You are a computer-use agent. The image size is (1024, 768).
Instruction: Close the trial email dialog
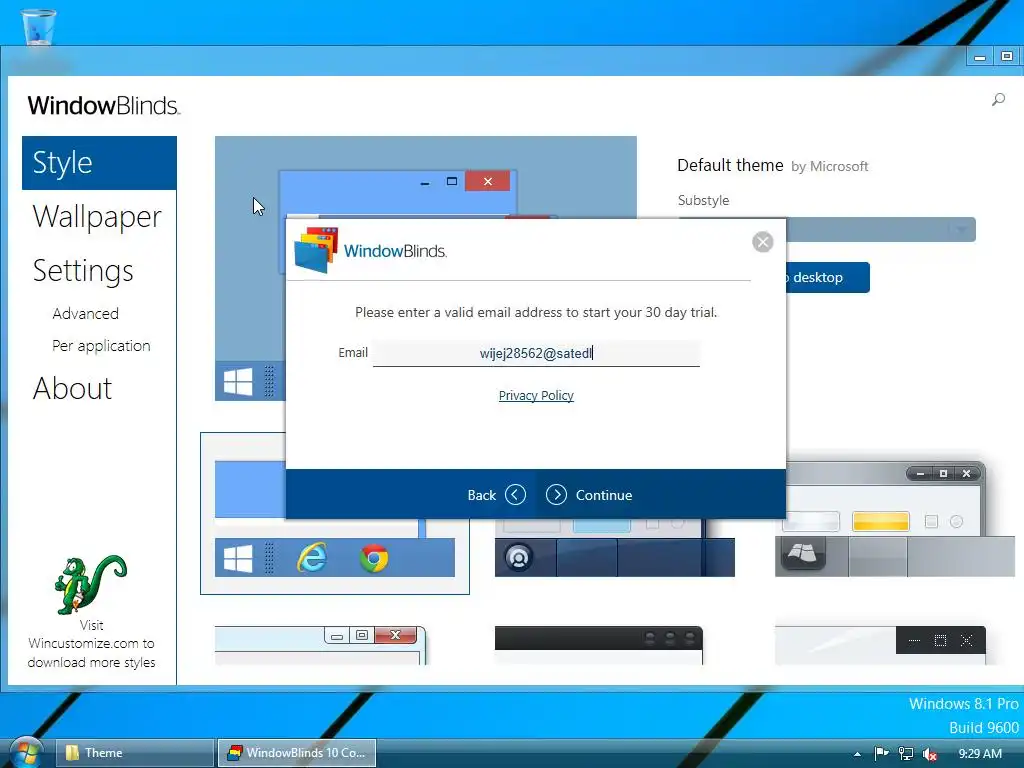pyautogui.click(x=762, y=242)
